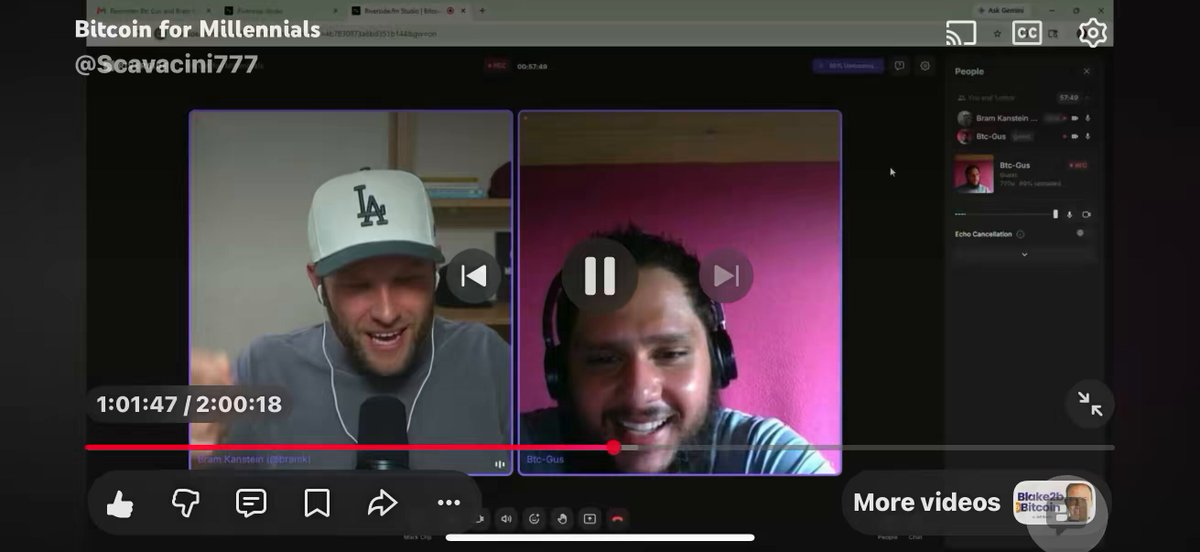
Task: Toggle Bram Kanstein's microphone in People list
Action: [x=1088, y=118]
